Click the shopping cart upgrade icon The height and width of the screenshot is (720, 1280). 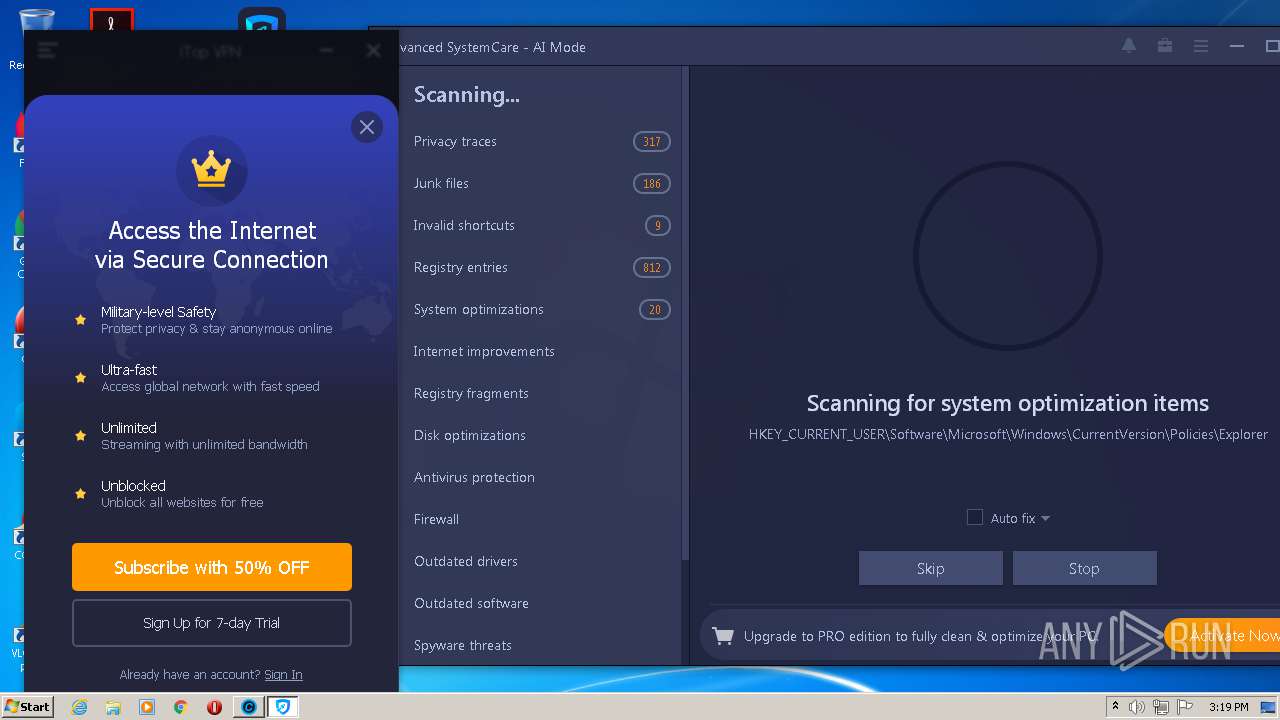pyautogui.click(x=723, y=636)
